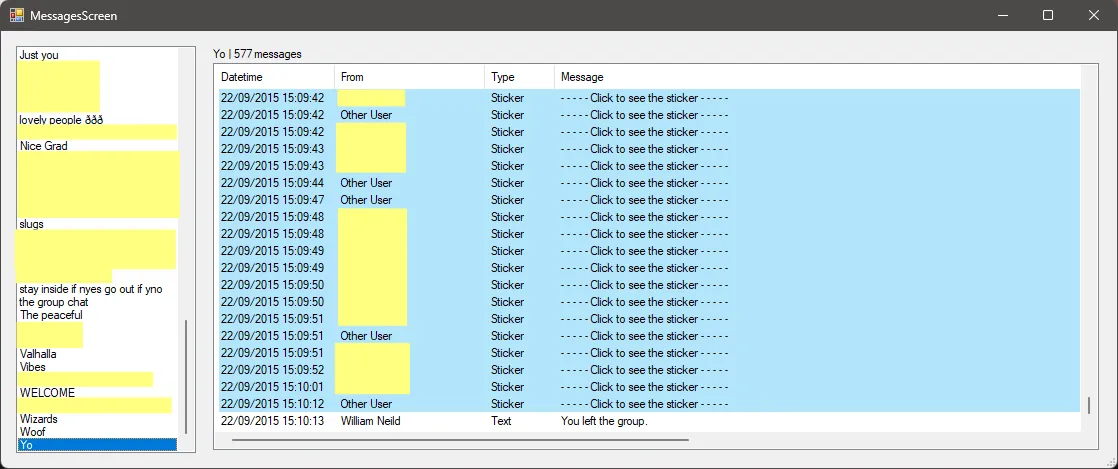Screen dimensions: 1118x469
Task: Sort by the Type column header
Action: click(x=519, y=77)
